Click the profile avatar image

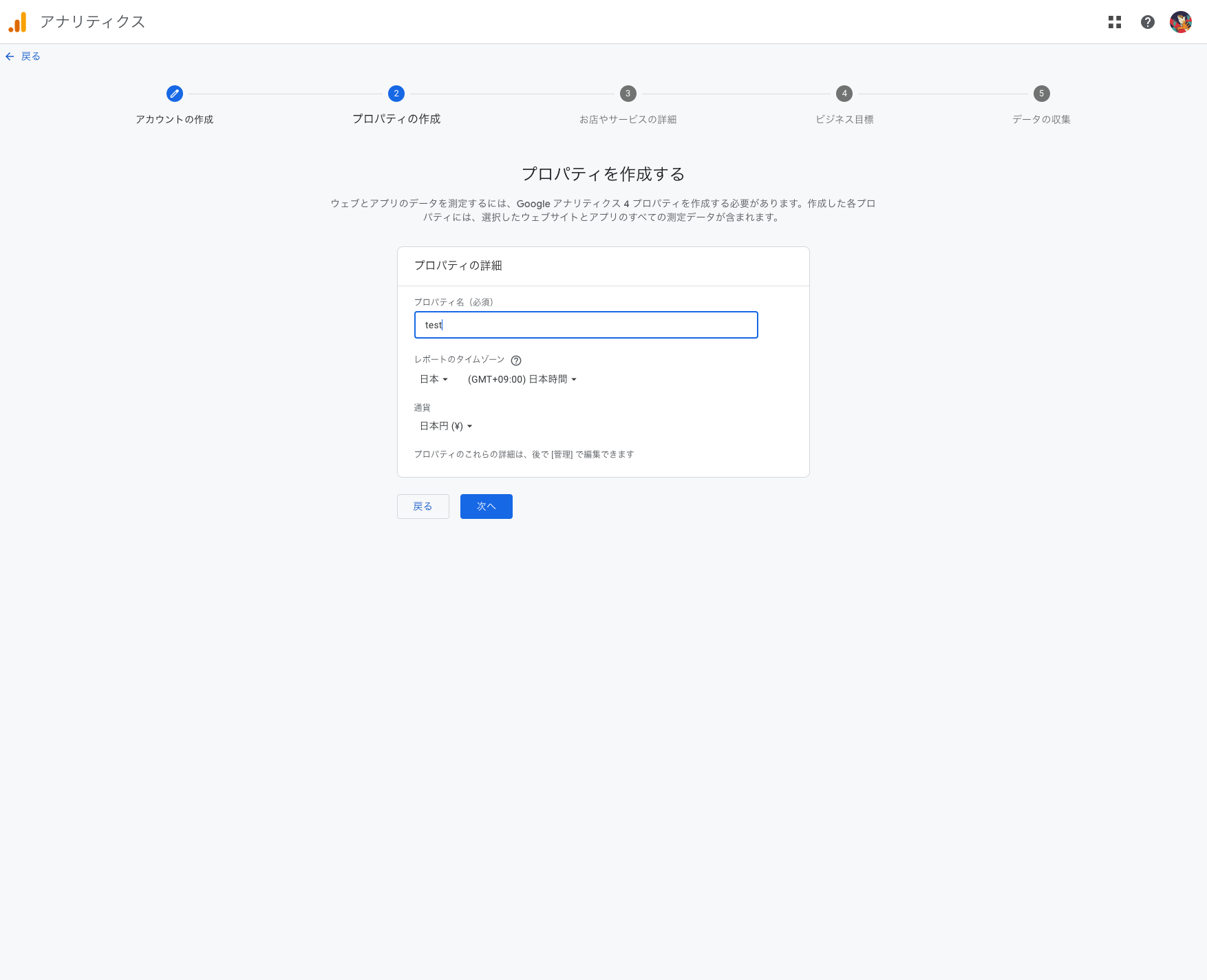pyautogui.click(x=1181, y=21)
